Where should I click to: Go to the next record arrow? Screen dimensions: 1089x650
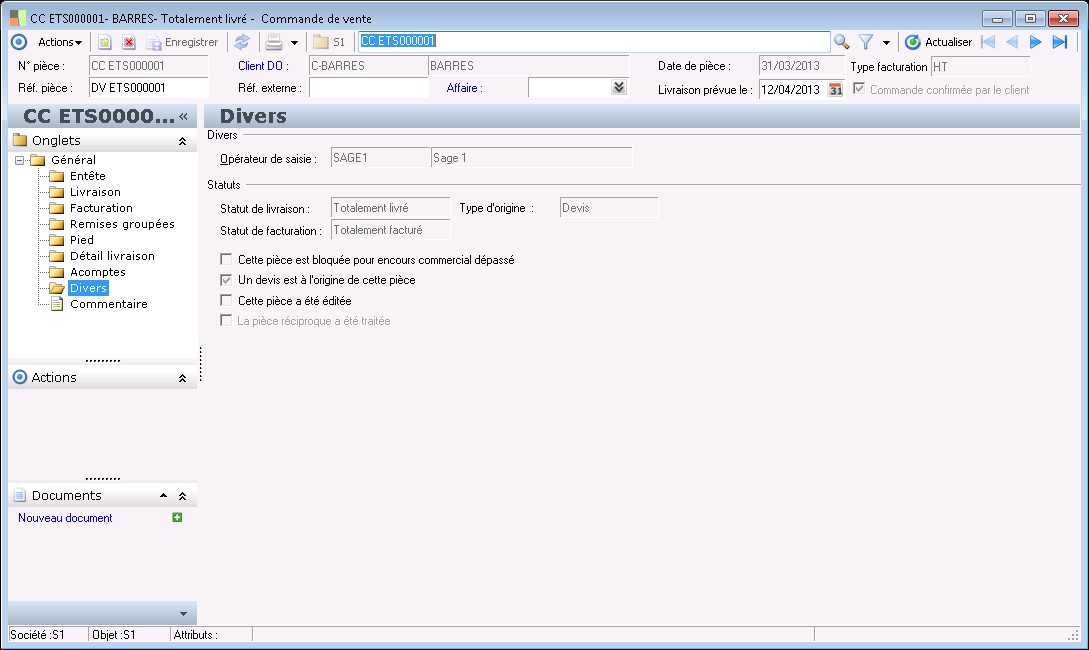coord(1036,42)
